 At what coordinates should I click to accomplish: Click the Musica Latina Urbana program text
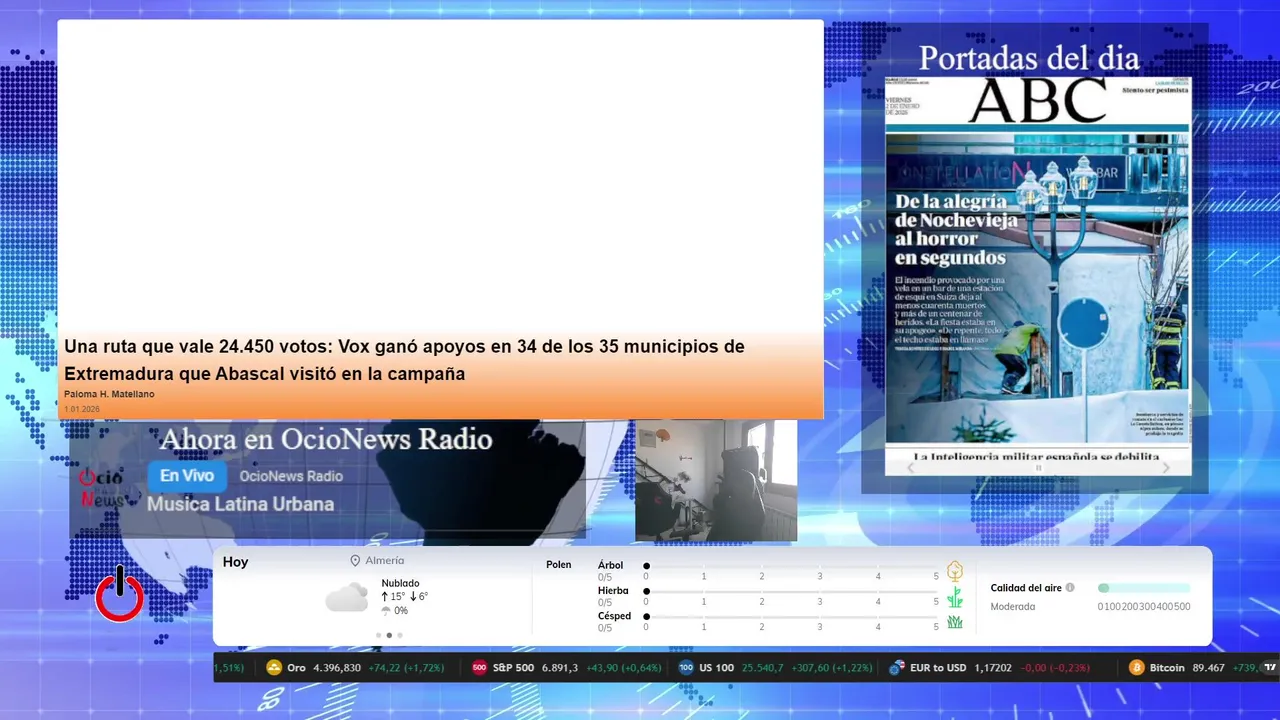click(x=240, y=504)
